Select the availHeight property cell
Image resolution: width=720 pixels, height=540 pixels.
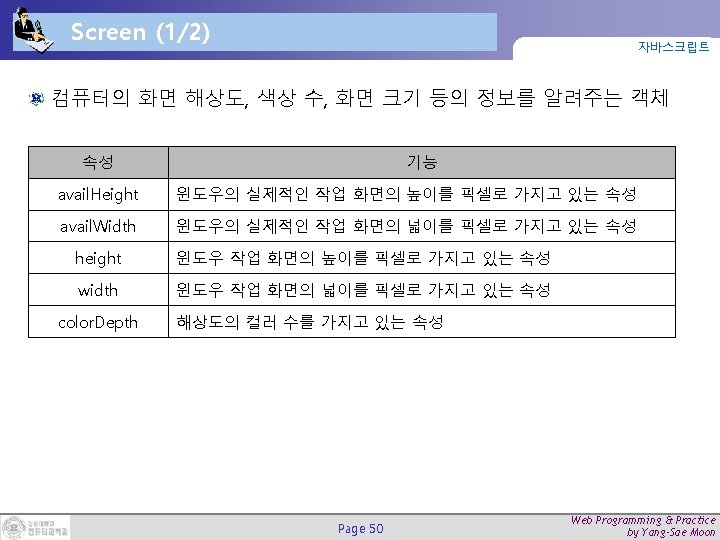click(x=98, y=195)
